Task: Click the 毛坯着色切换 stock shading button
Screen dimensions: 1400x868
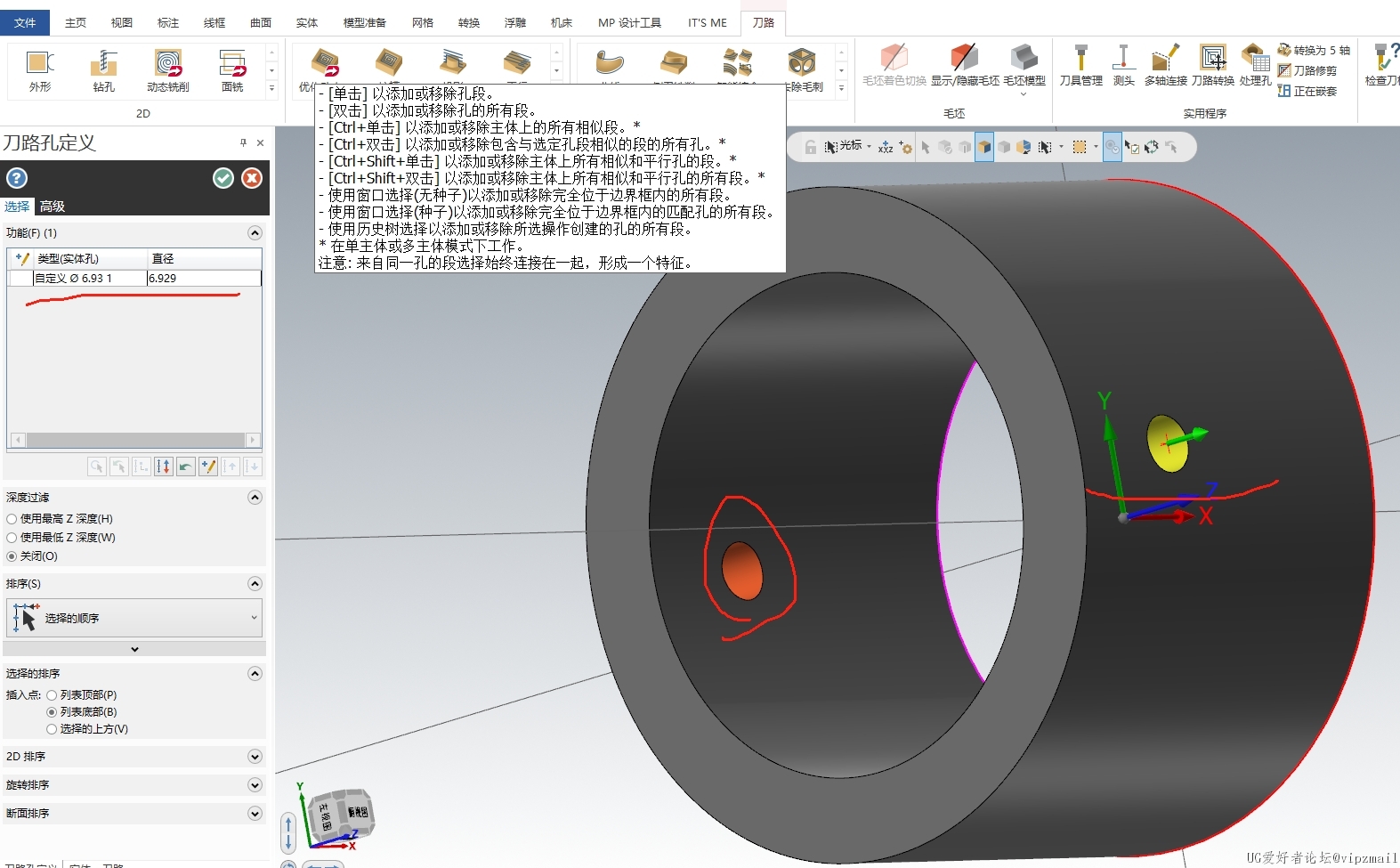Action: point(894,65)
